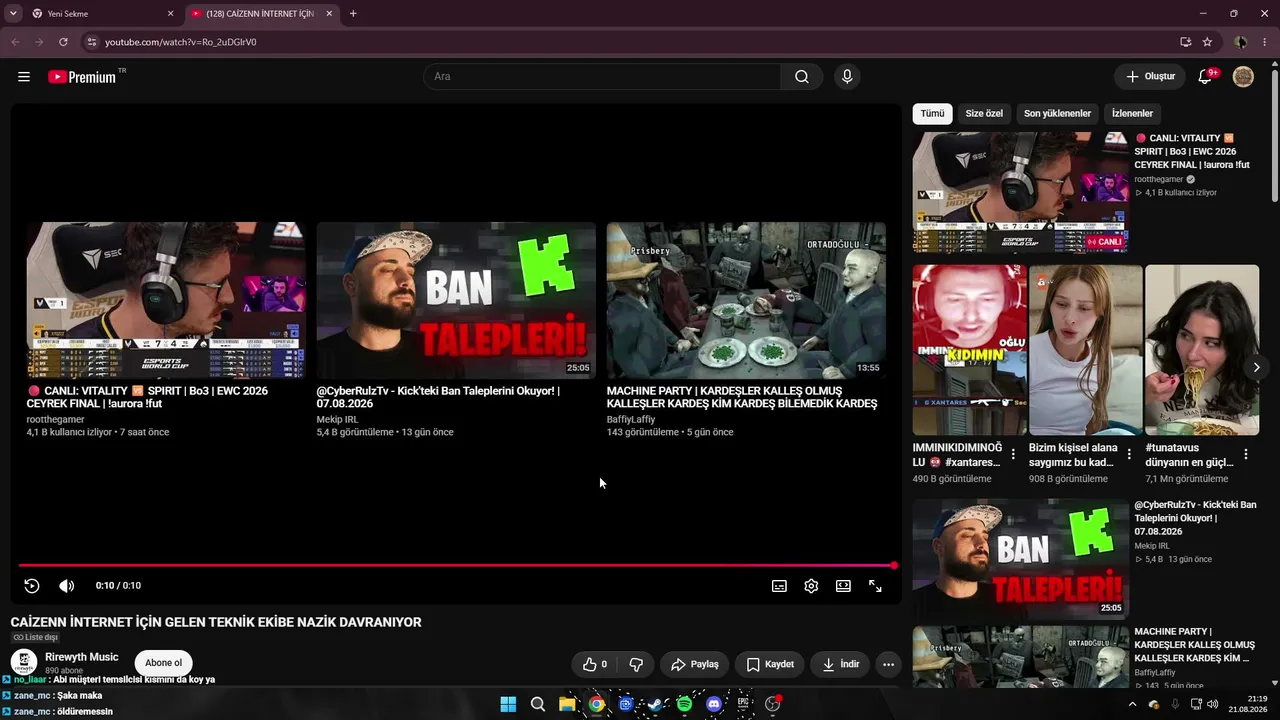Focus the Ara search field
Screen dimensions: 1280x720
[602, 77]
